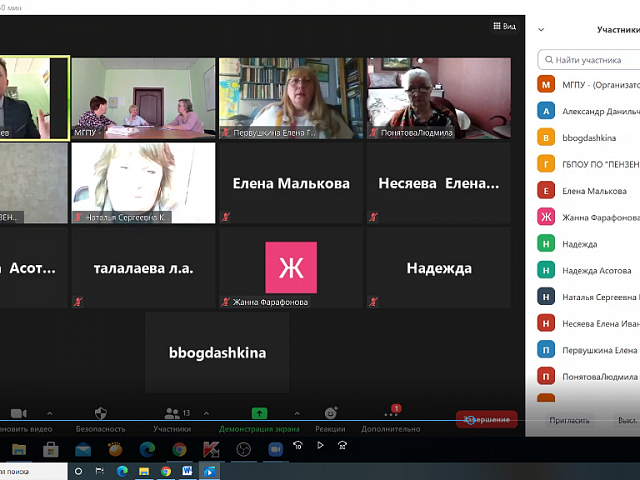Select Жанна Фарафонова's video tile

click(x=290, y=268)
